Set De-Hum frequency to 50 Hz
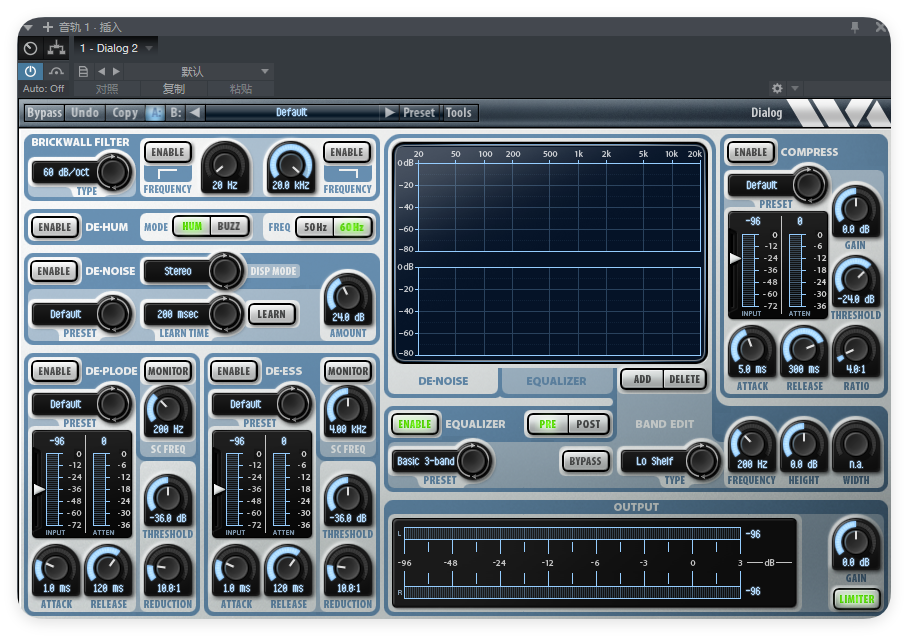908x636 pixels. 316,227
